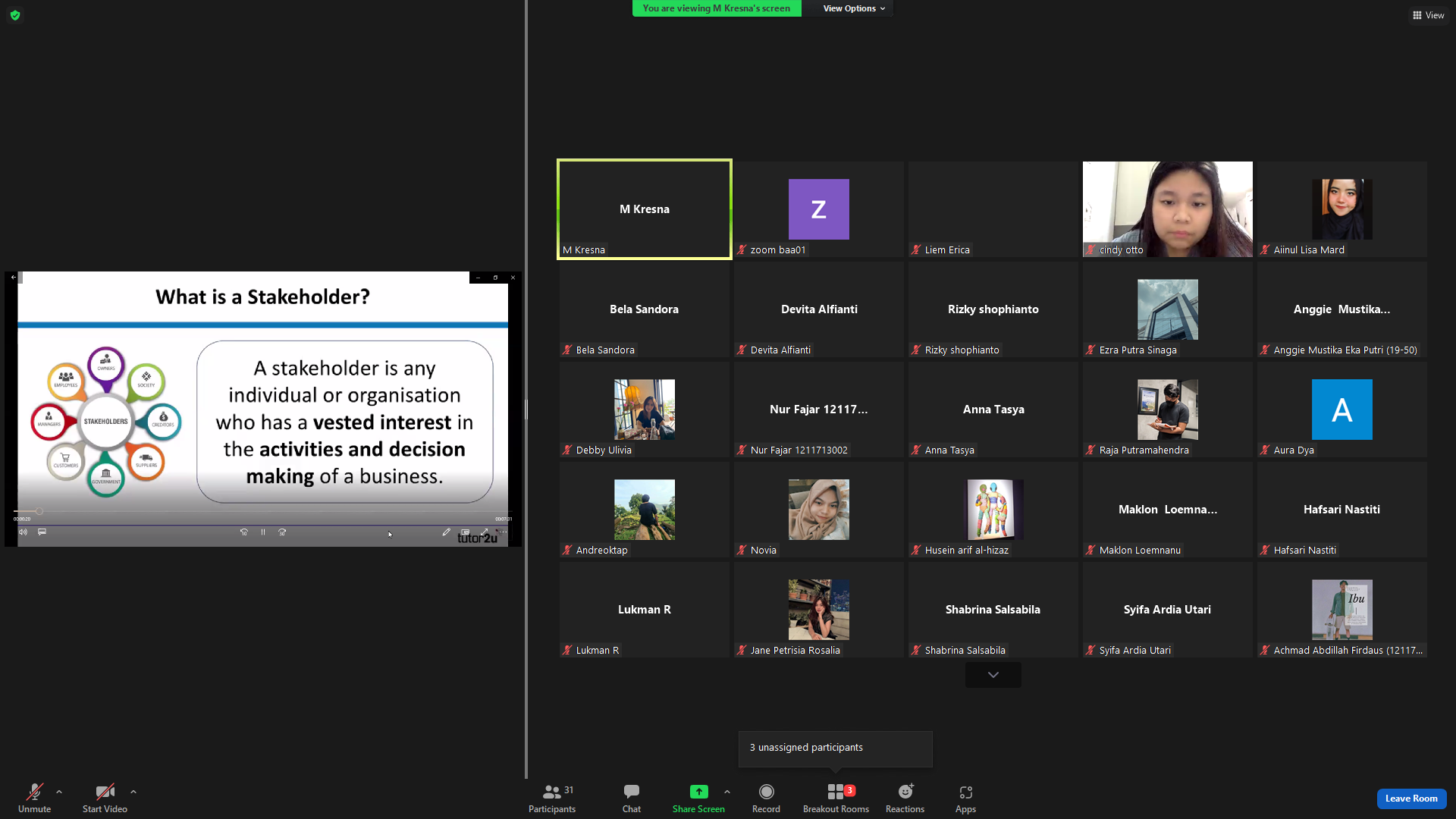Expand audio options caret next to Unmute
1456x819 pixels.
tap(59, 792)
